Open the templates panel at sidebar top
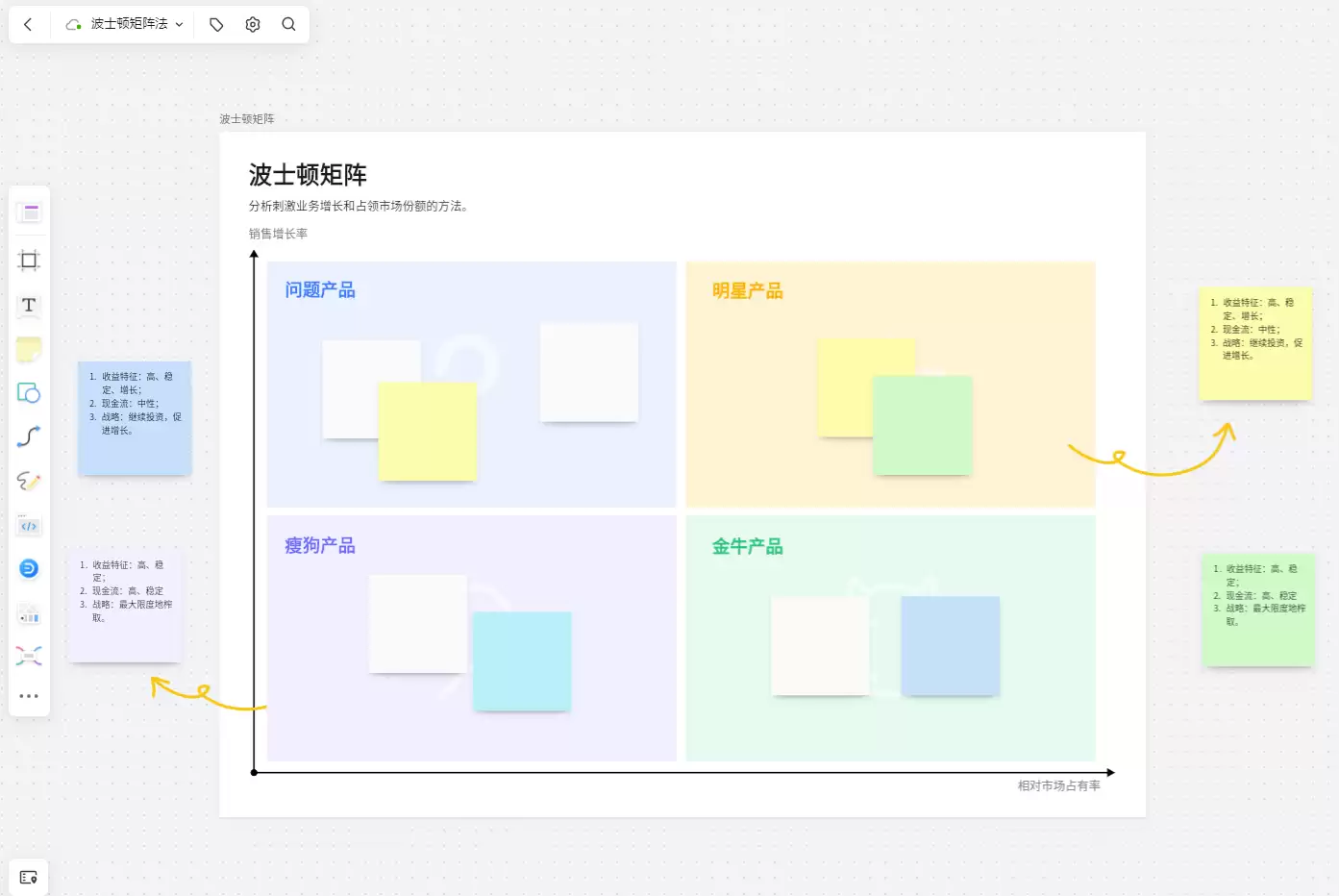Screen dimensions: 1339x896 (29, 212)
